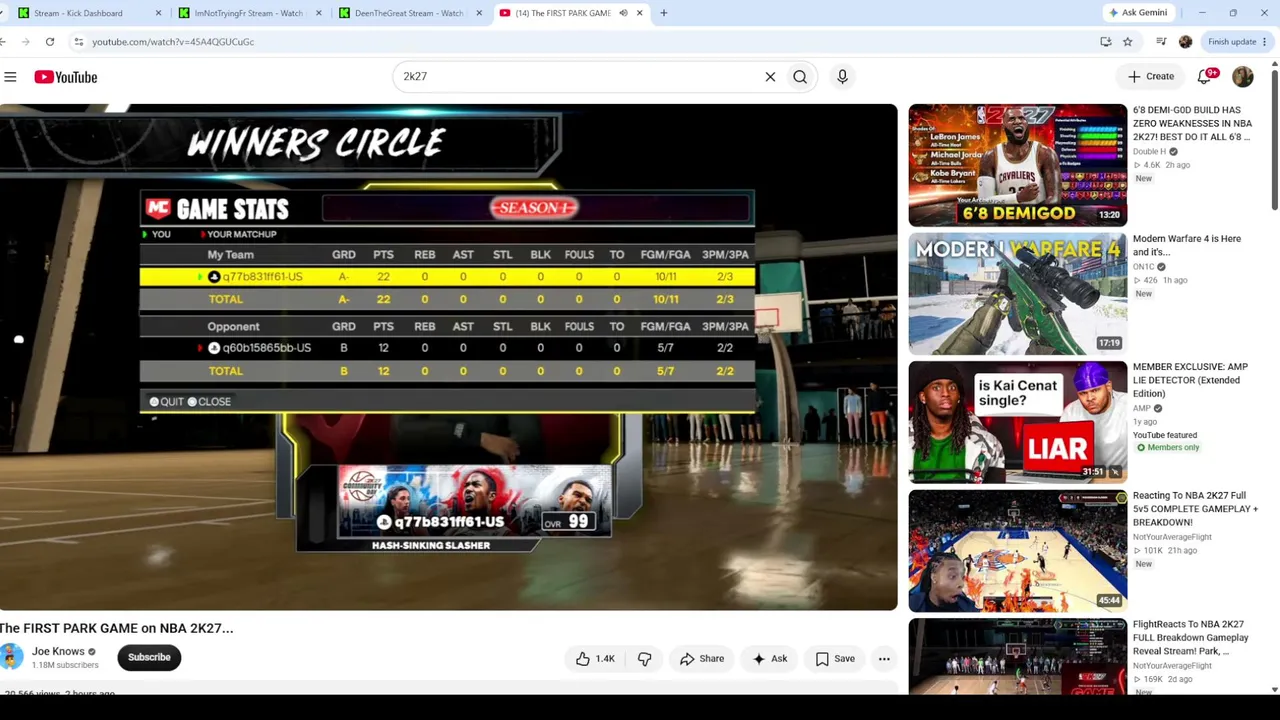Pause the video in the player
1280x720 pixels.
pos(449,357)
